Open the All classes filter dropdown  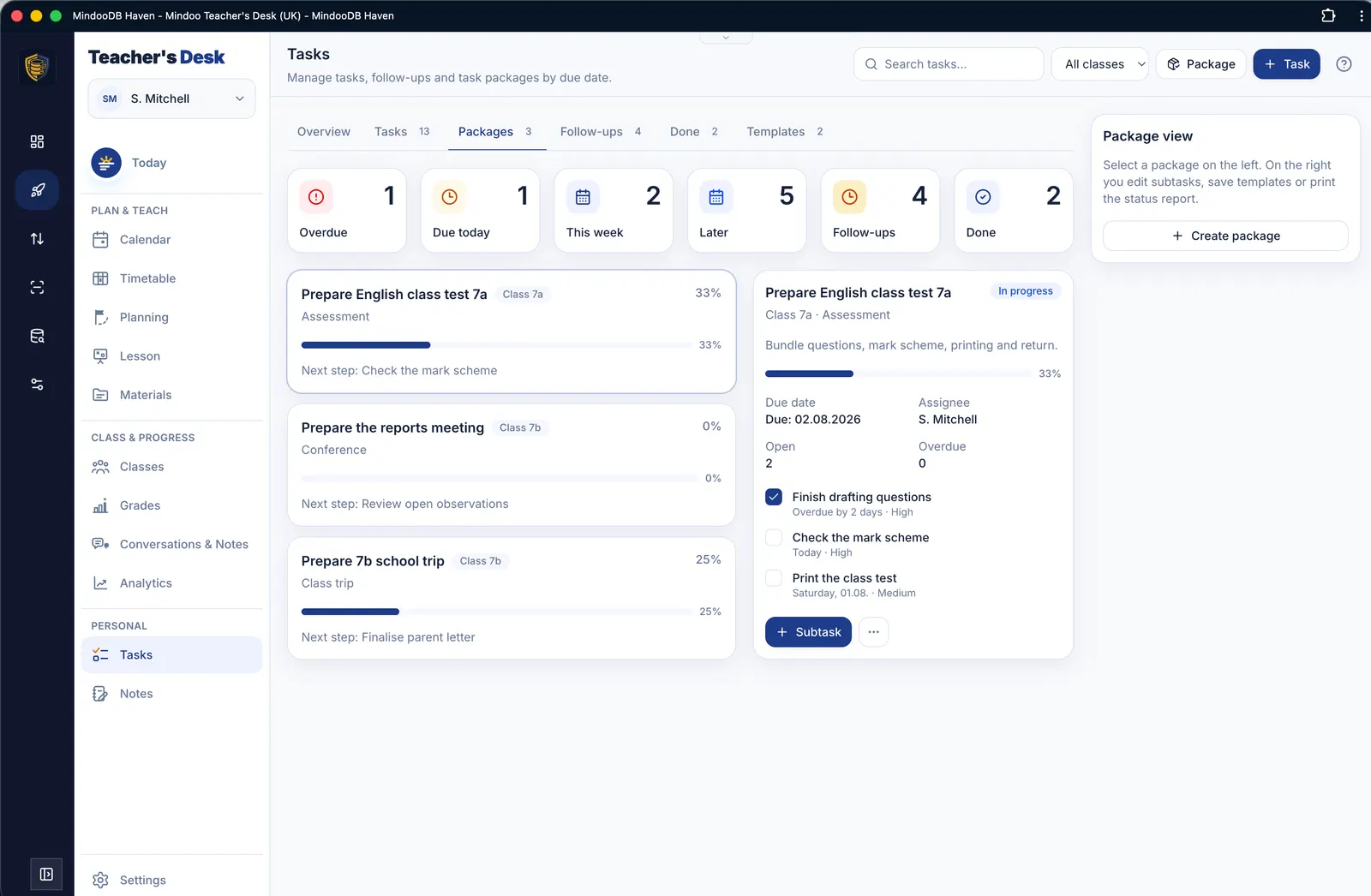(x=1099, y=64)
